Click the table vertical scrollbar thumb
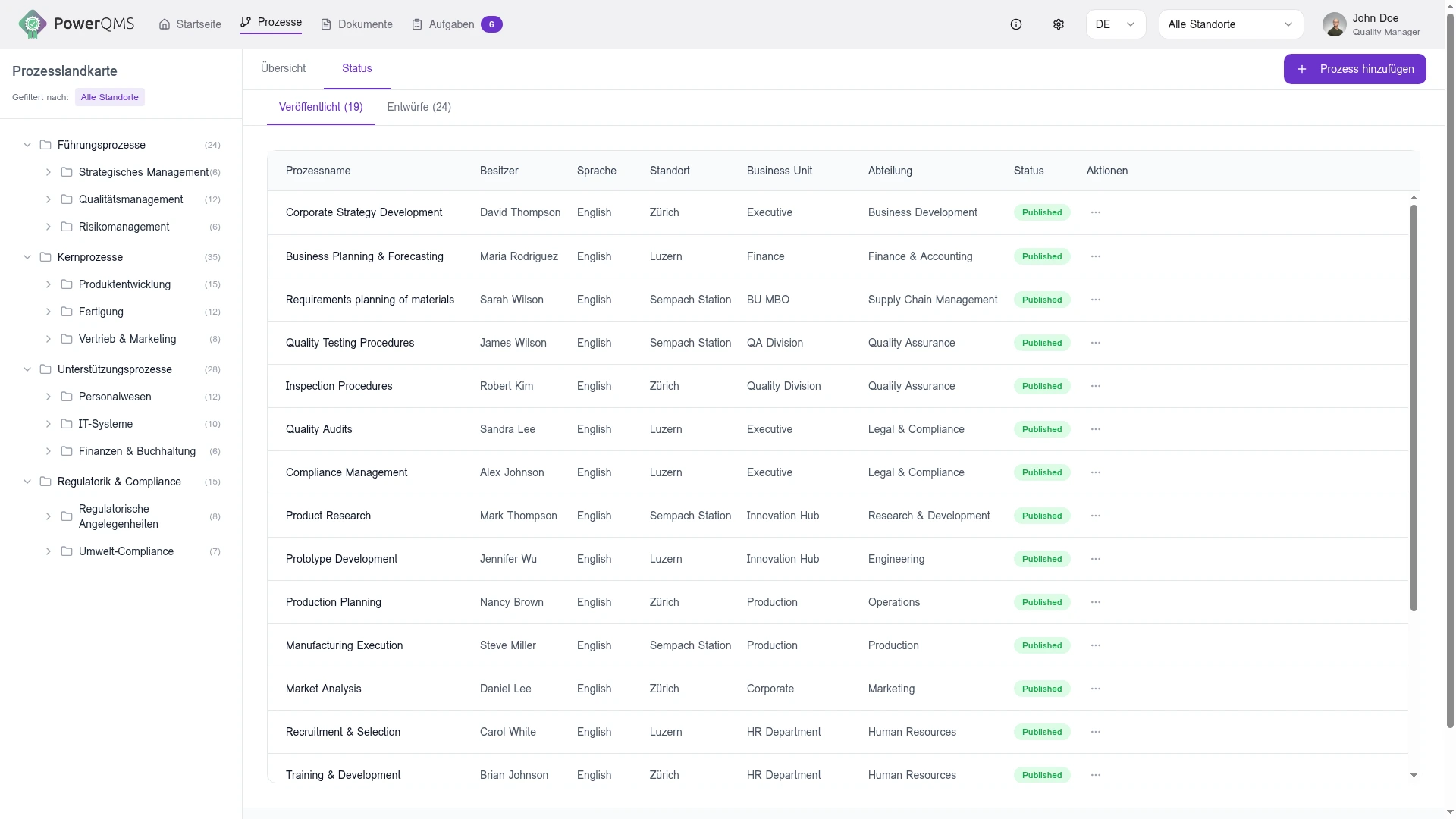Image resolution: width=1456 pixels, height=819 pixels. (x=1414, y=408)
